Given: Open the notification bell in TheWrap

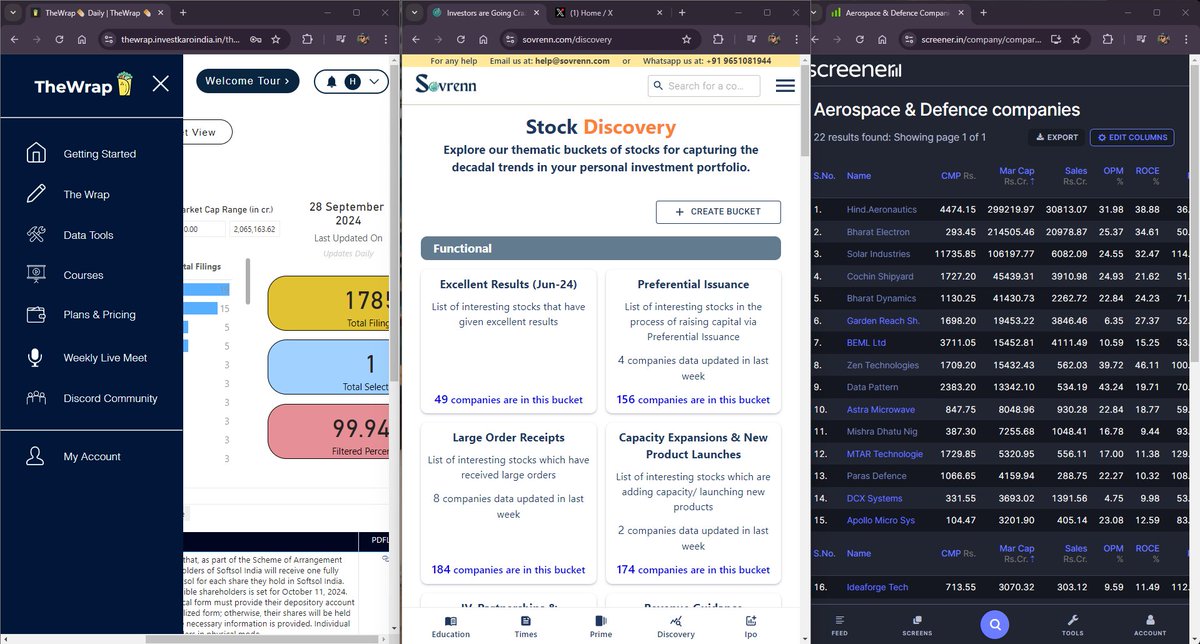Looking at the screenshot, I should pyautogui.click(x=331, y=81).
